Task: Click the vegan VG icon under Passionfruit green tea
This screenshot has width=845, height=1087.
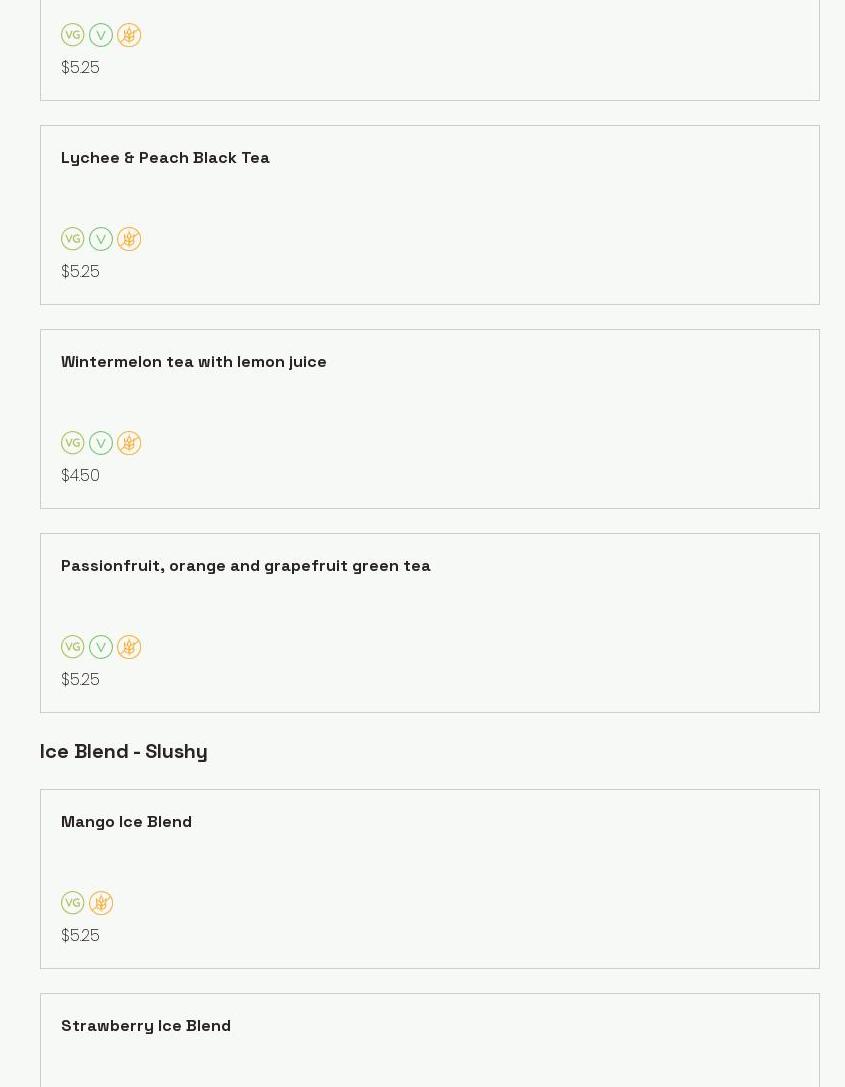Action: (x=73, y=647)
